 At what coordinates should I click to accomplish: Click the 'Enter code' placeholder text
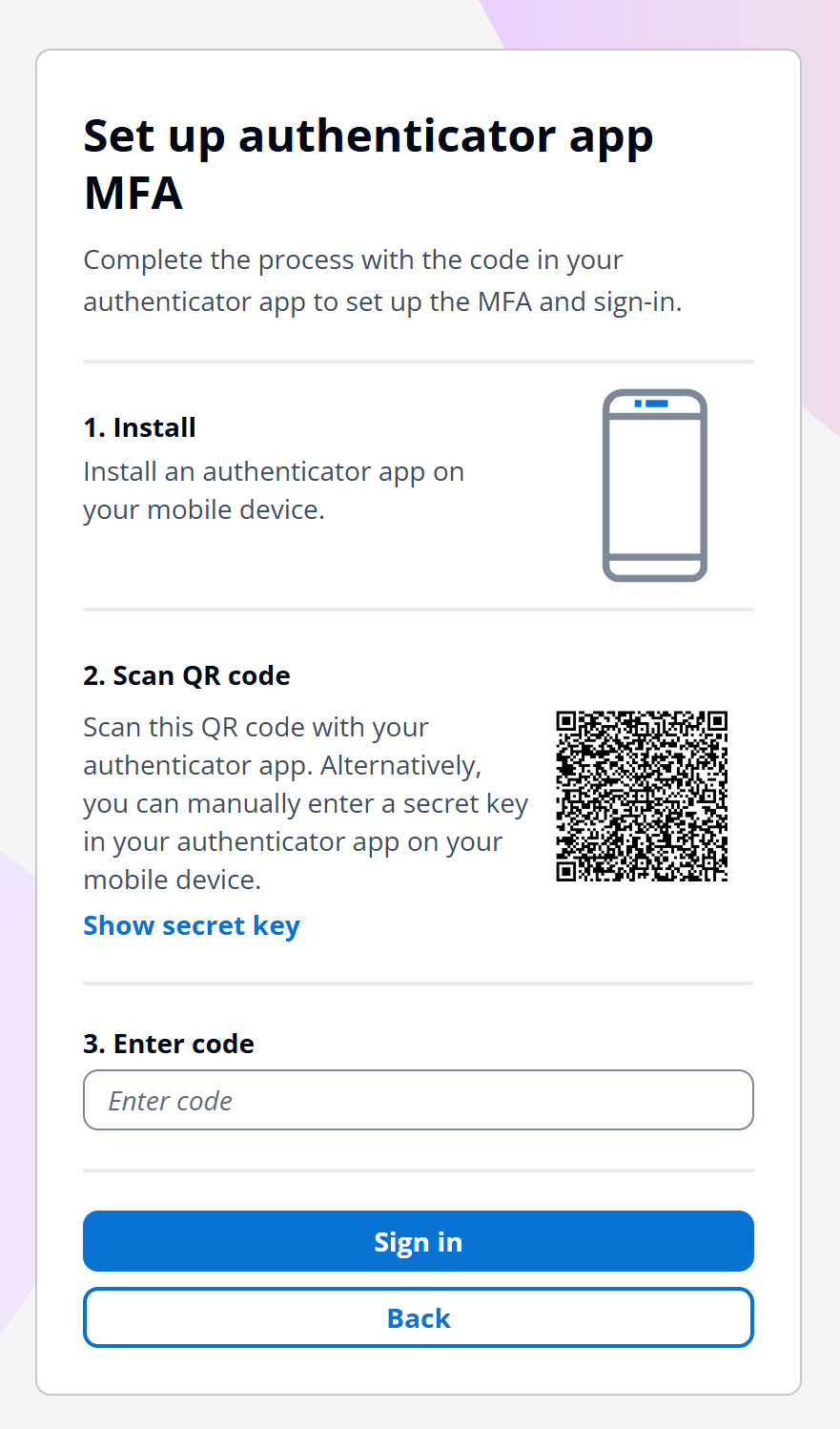[x=171, y=1101]
